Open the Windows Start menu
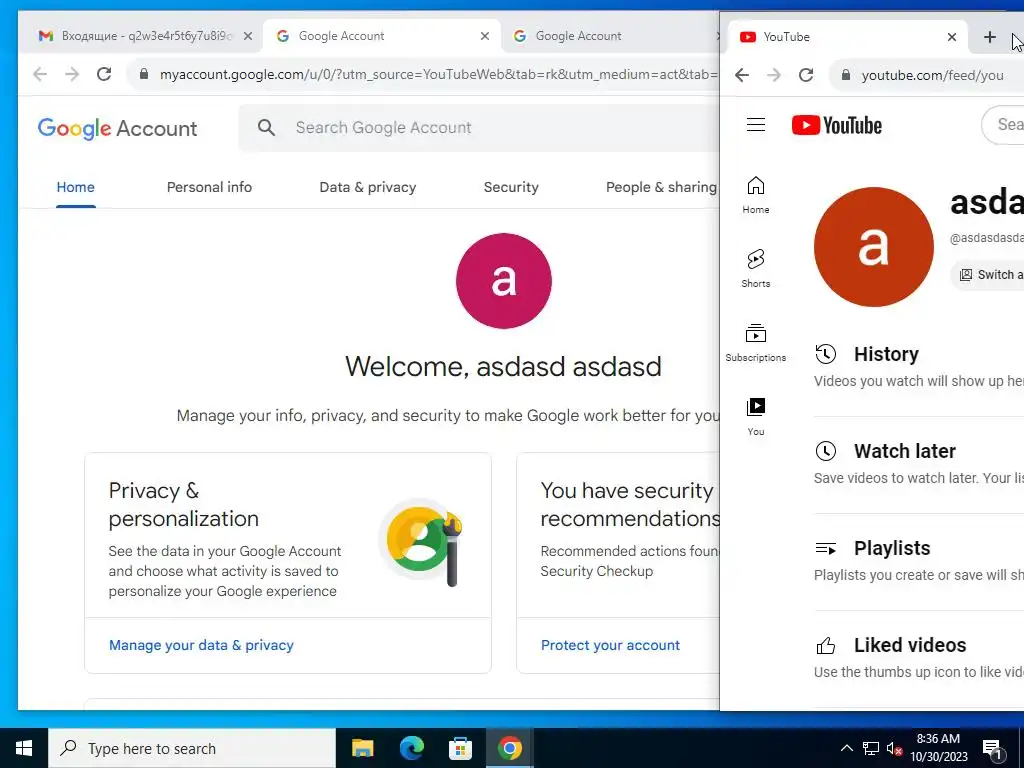This screenshot has height=768, width=1024. pos(24,748)
